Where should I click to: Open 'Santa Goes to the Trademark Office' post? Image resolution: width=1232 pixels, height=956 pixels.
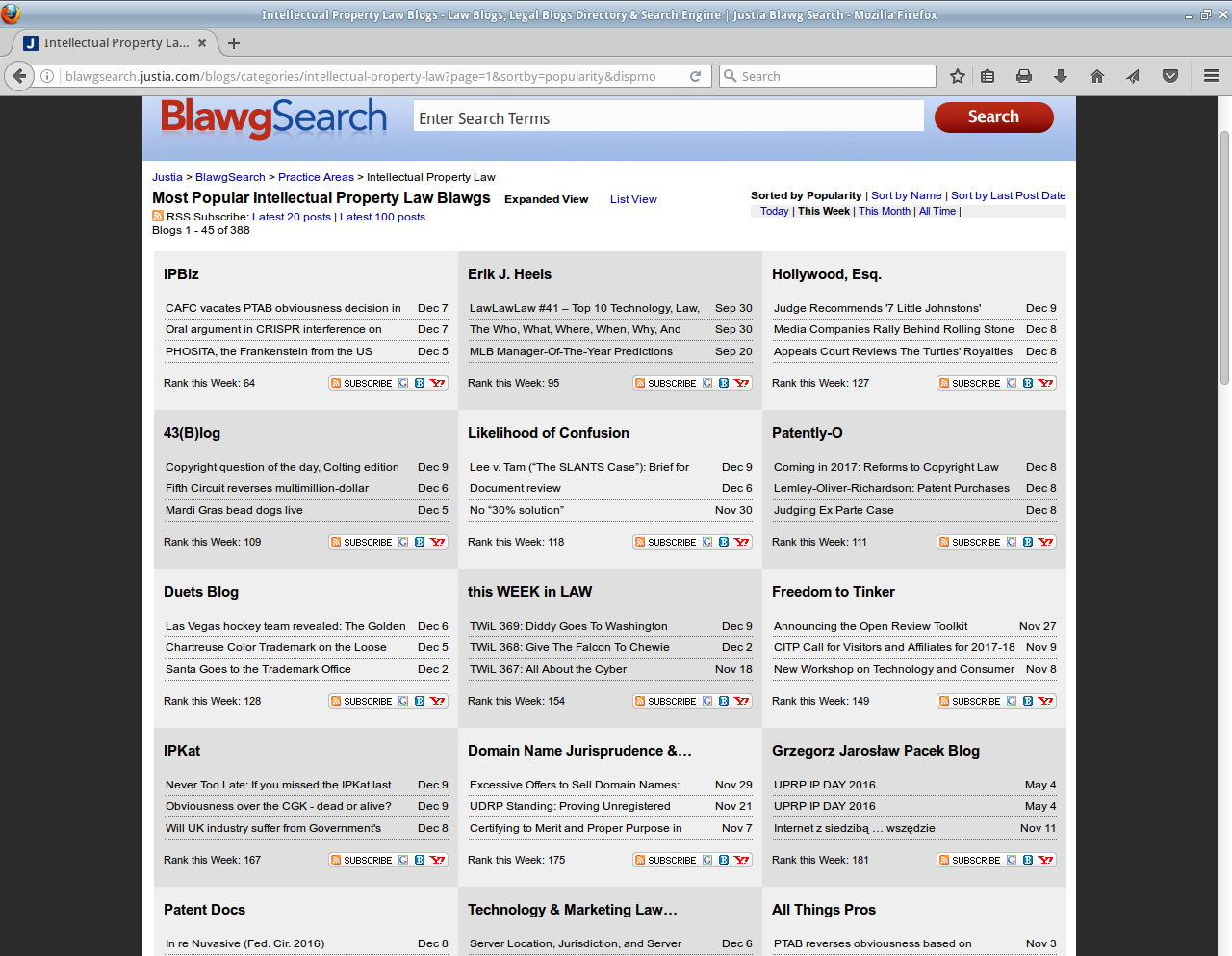point(258,669)
